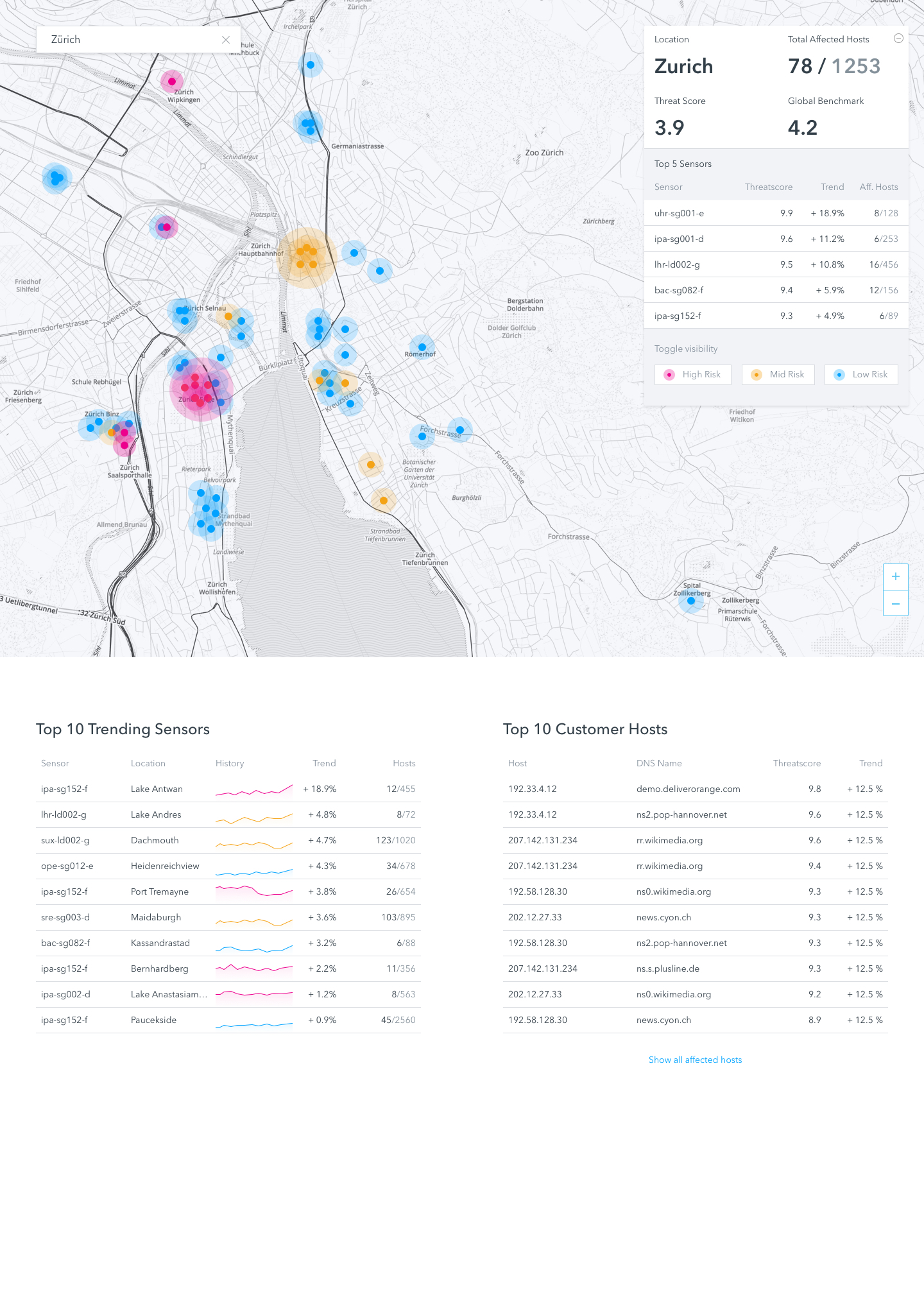The width and height of the screenshot is (924, 1308).
Task: Select the ipa-sg152-f sensor in Top 5
Action: click(776, 316)
